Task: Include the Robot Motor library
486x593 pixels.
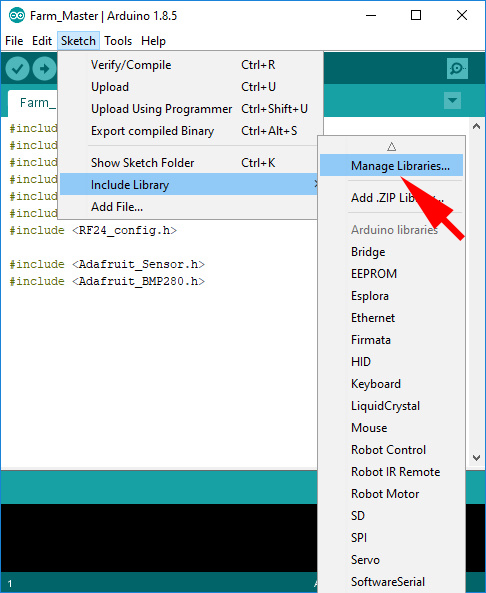Action: pyautogui.click(x=391, y=494)
